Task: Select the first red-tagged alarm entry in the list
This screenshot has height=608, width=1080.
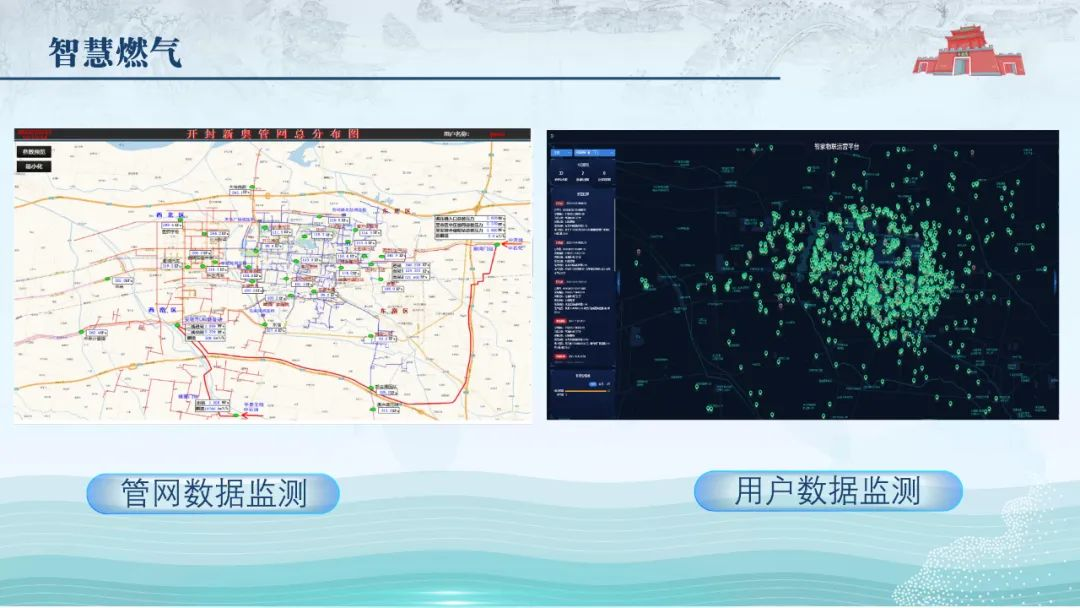Action: [559, 201]
